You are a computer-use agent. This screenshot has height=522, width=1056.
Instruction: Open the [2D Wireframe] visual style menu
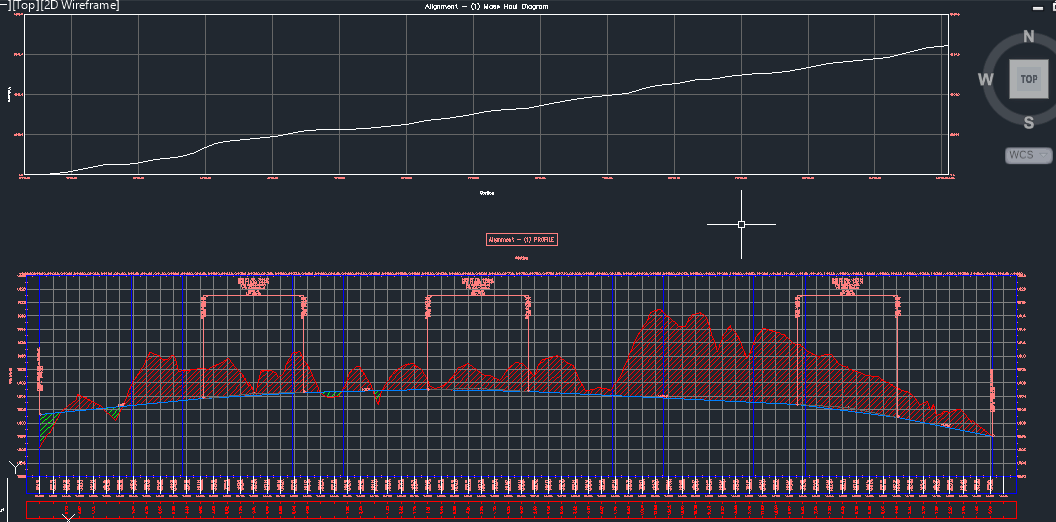(82, 6)
